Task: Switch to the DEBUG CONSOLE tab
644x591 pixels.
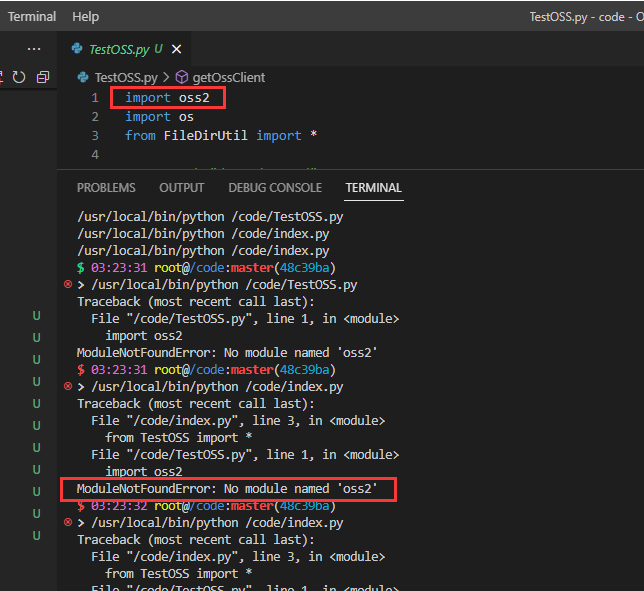Action: (x=275, y=188)
